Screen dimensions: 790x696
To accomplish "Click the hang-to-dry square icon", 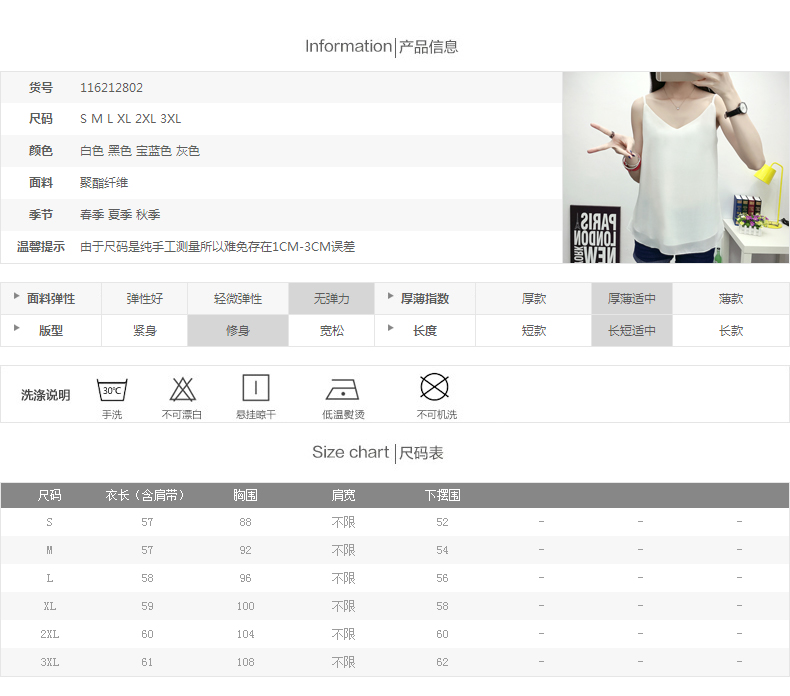I will pos(256,388).
